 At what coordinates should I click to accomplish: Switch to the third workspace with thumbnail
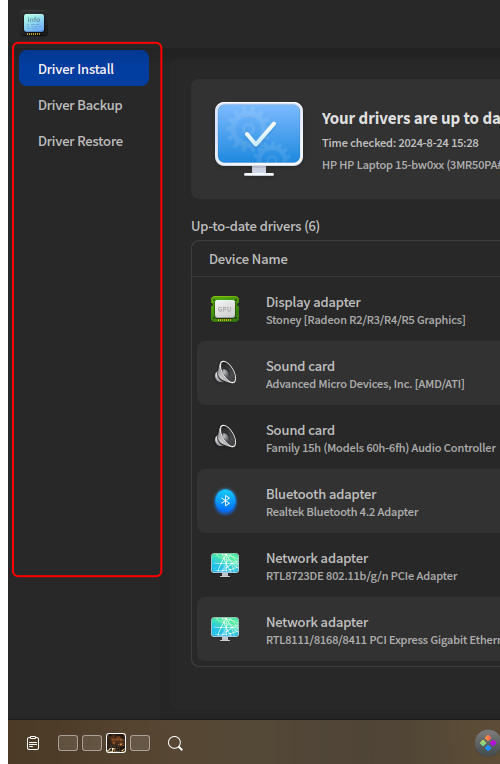116,743
